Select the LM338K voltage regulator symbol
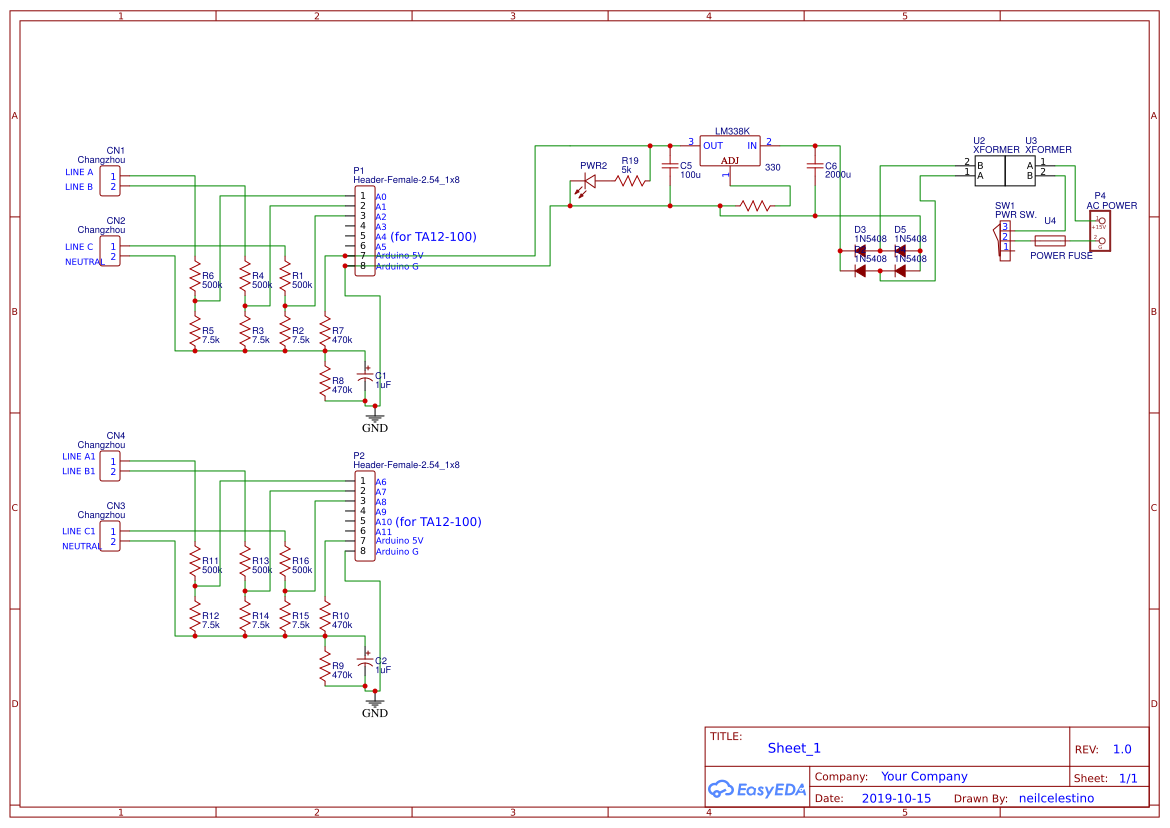 [x=729, y=152]
